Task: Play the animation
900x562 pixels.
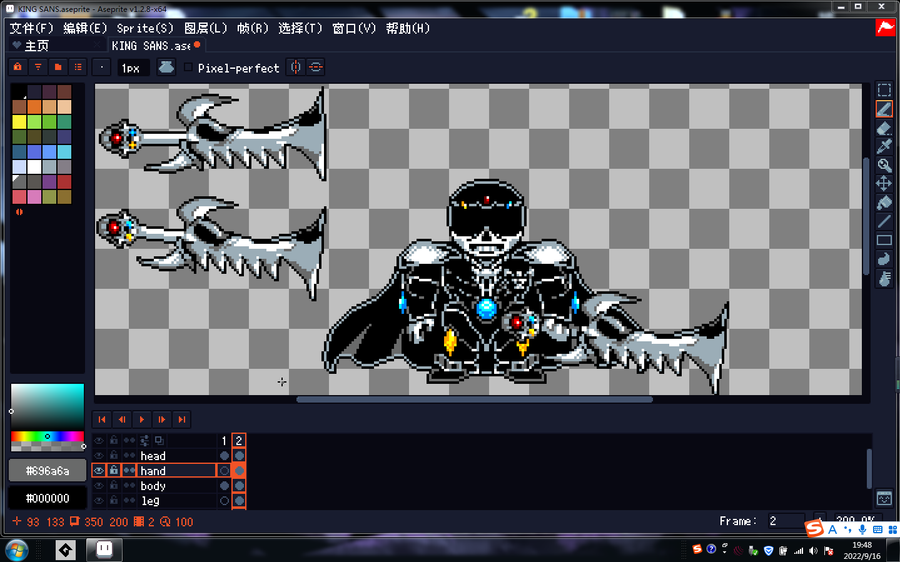Action: coord(142,420)
